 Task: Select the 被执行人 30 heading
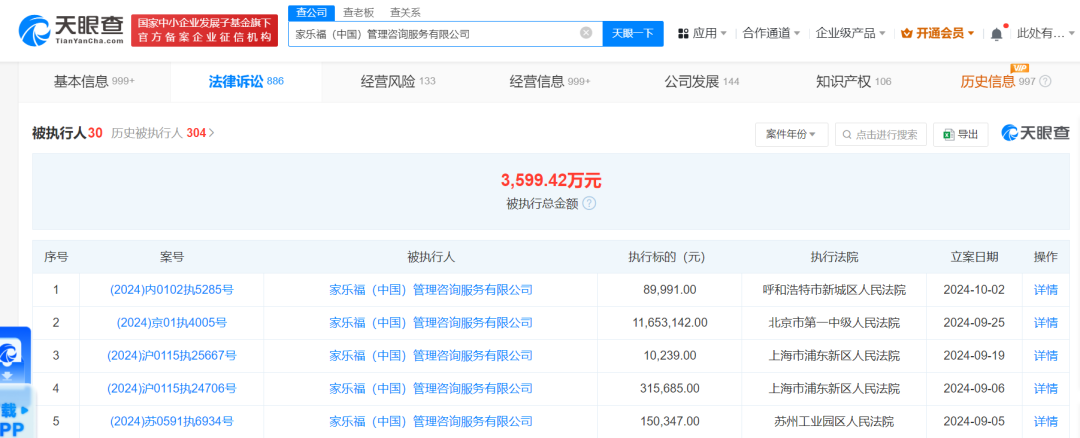tap(68, 133)
